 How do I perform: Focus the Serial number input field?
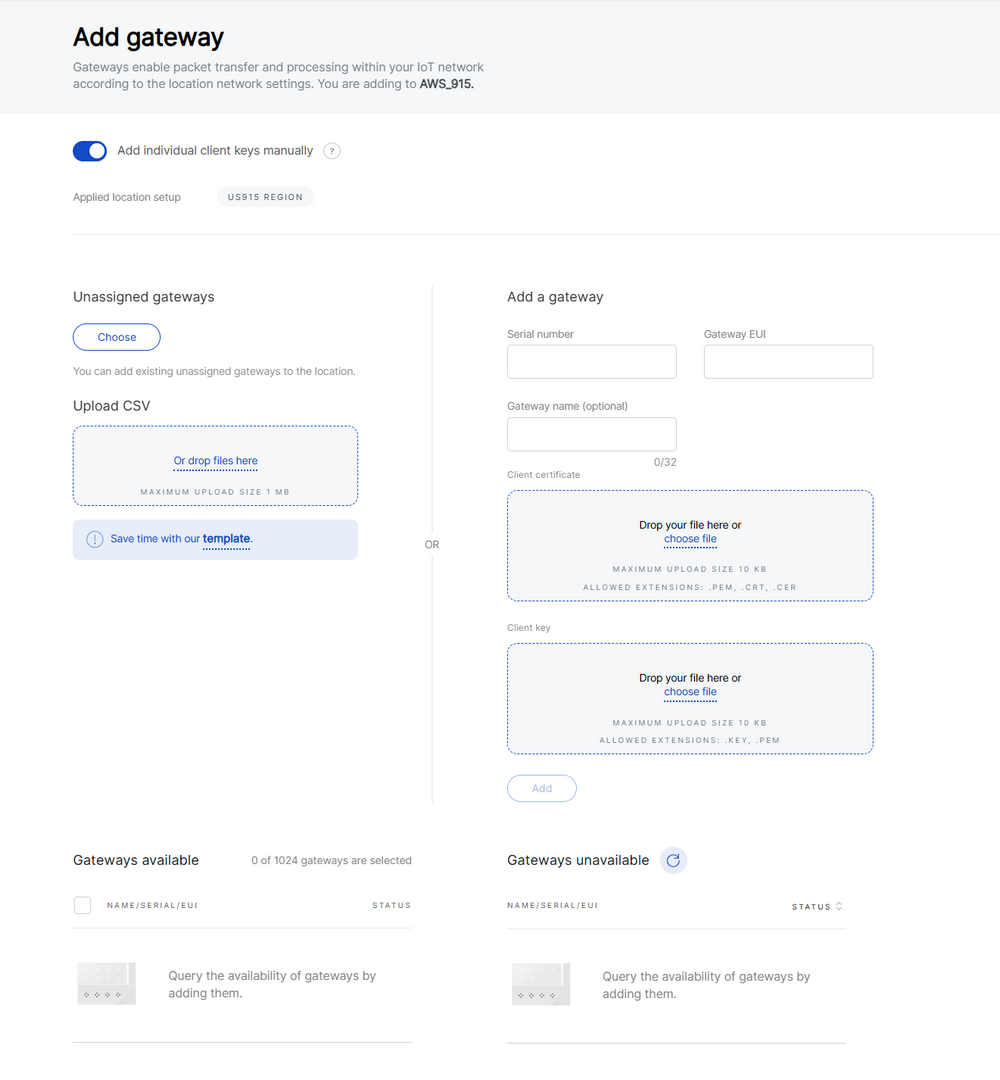pyautogui.click(x=591, y=362)
